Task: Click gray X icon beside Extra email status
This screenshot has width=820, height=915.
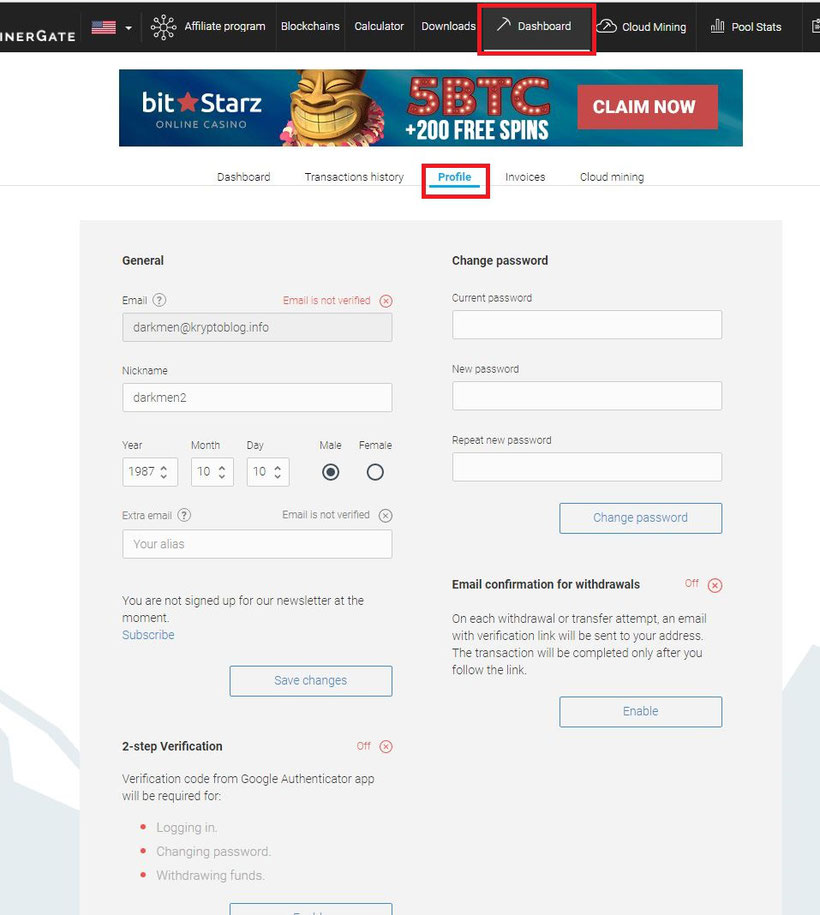Action: click(x=385, y=515)
